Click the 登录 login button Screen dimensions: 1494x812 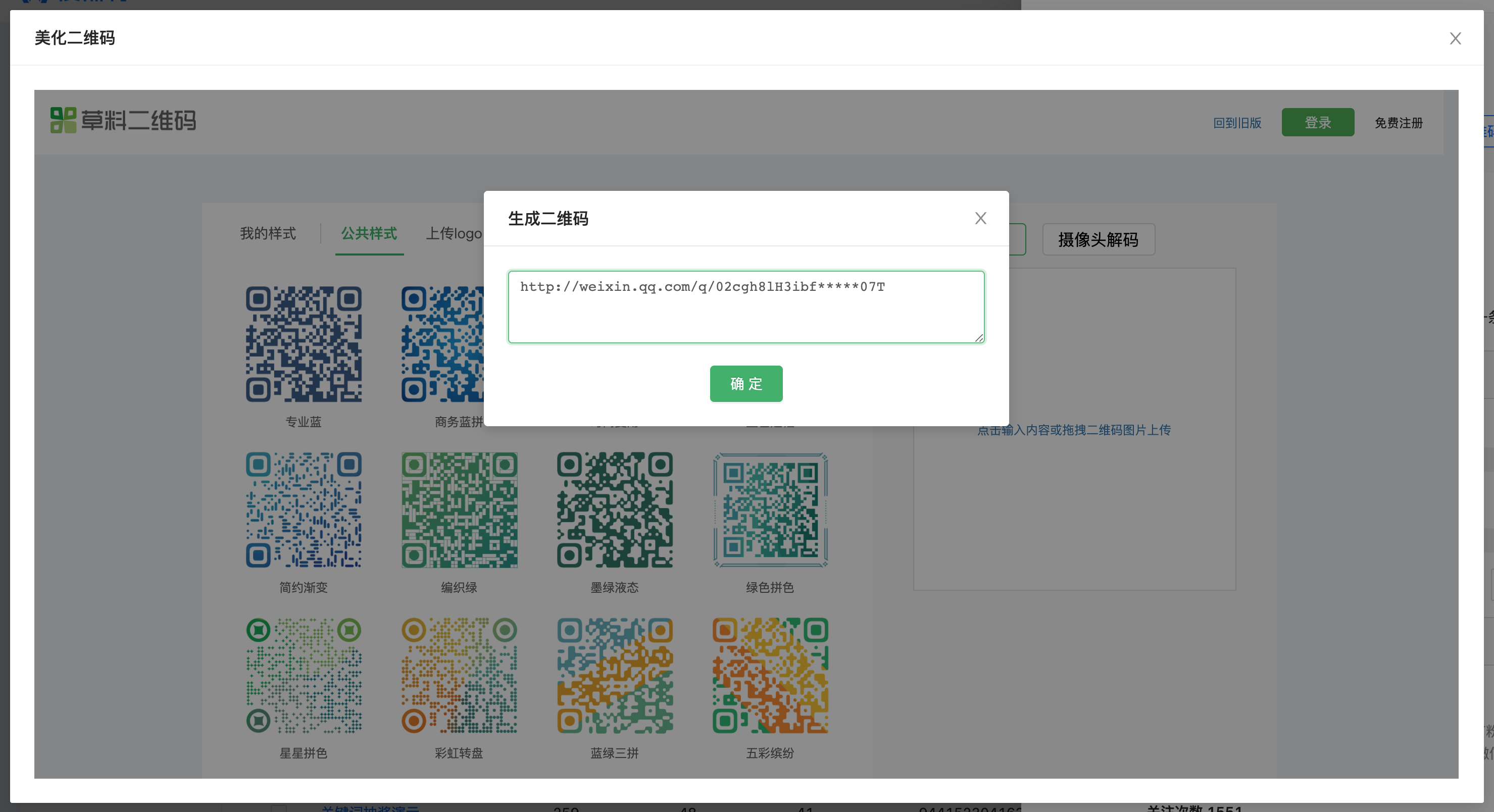pyautogui.click(x=1318, y=122)
